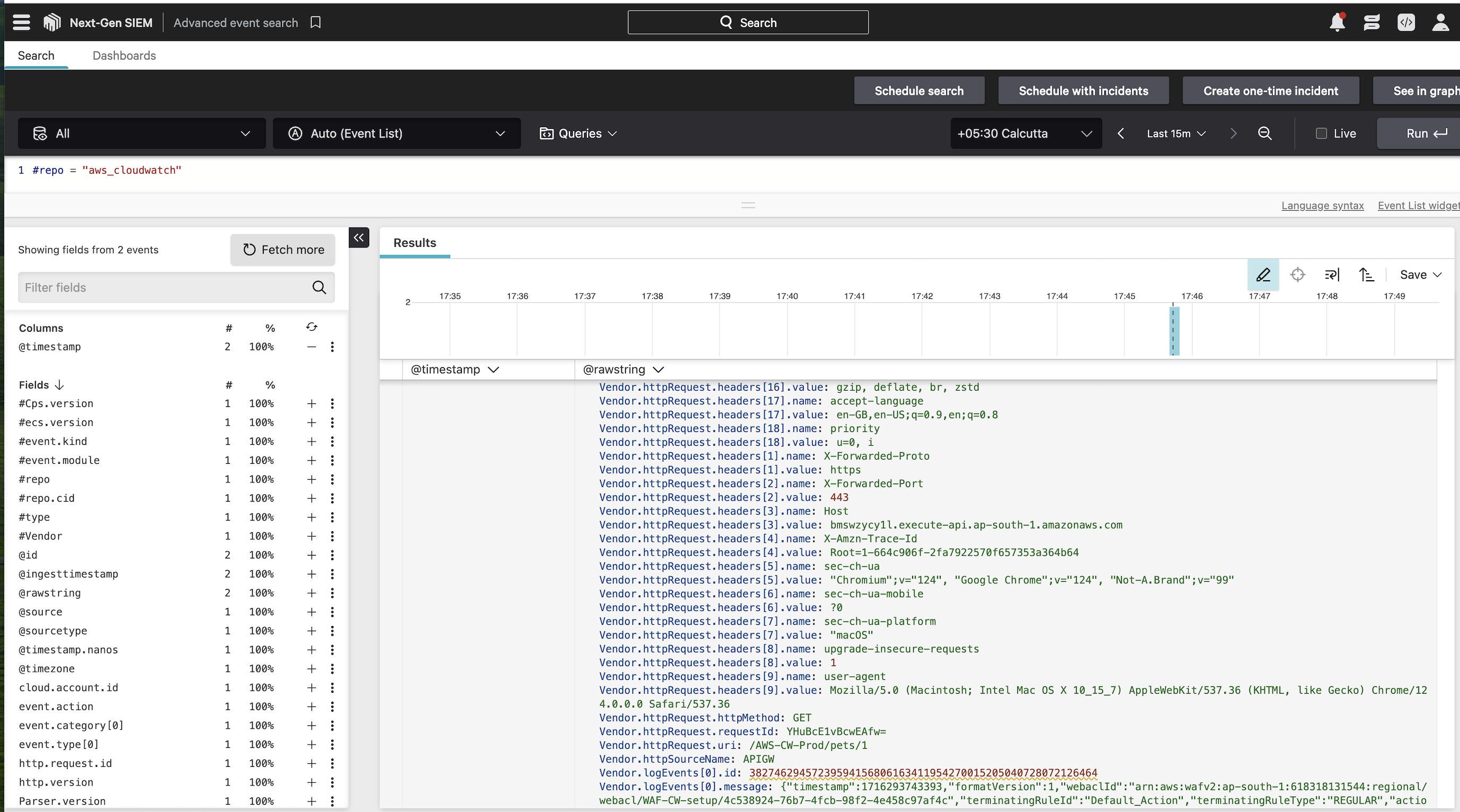Enable the Live checkbox
This screenshot has height=812, width=1460.
pos(1321,134)
